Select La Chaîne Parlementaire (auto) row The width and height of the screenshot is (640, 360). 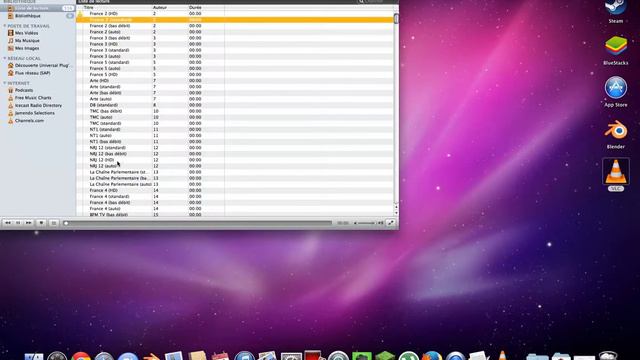(235, 184)
